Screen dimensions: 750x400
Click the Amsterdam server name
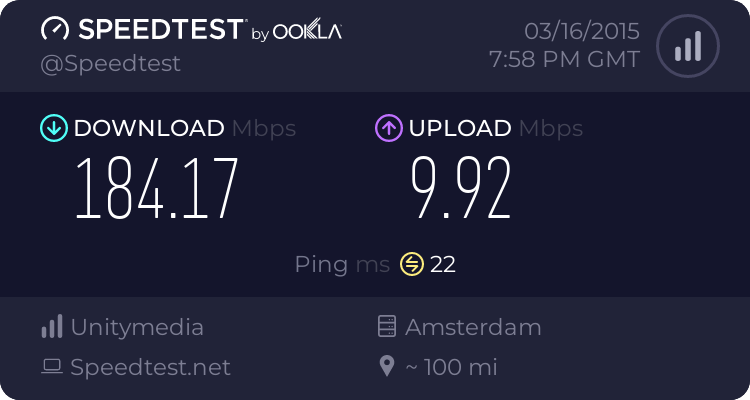[x=473, y=327]
